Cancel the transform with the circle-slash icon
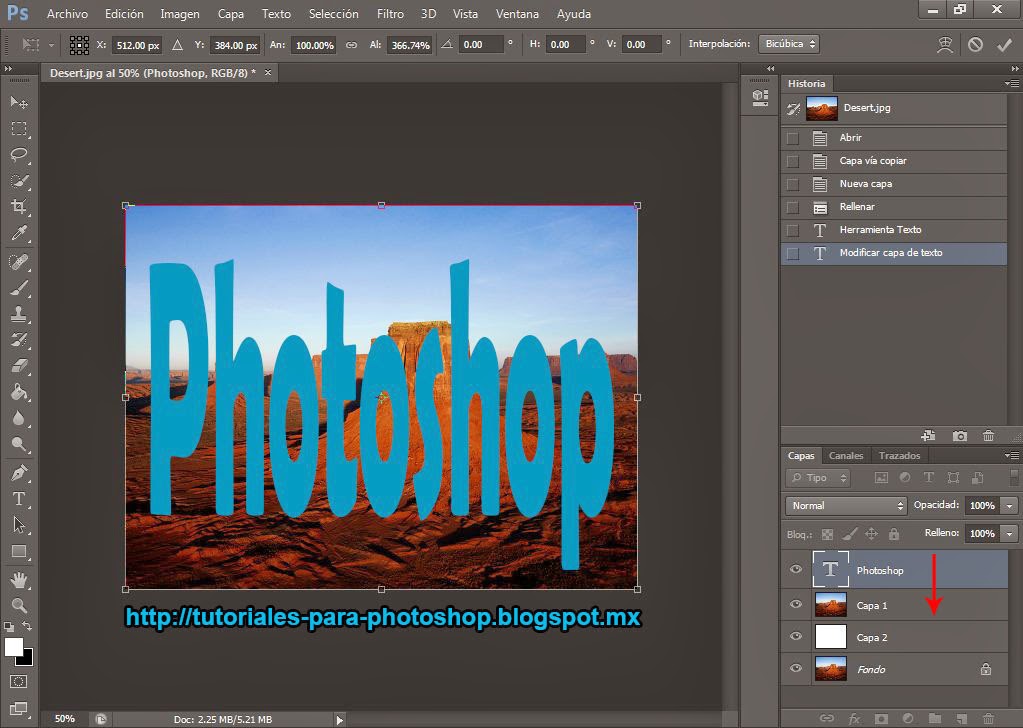Screen dimensions: 1023x728 pyautogui.click(x=975, y=44)
